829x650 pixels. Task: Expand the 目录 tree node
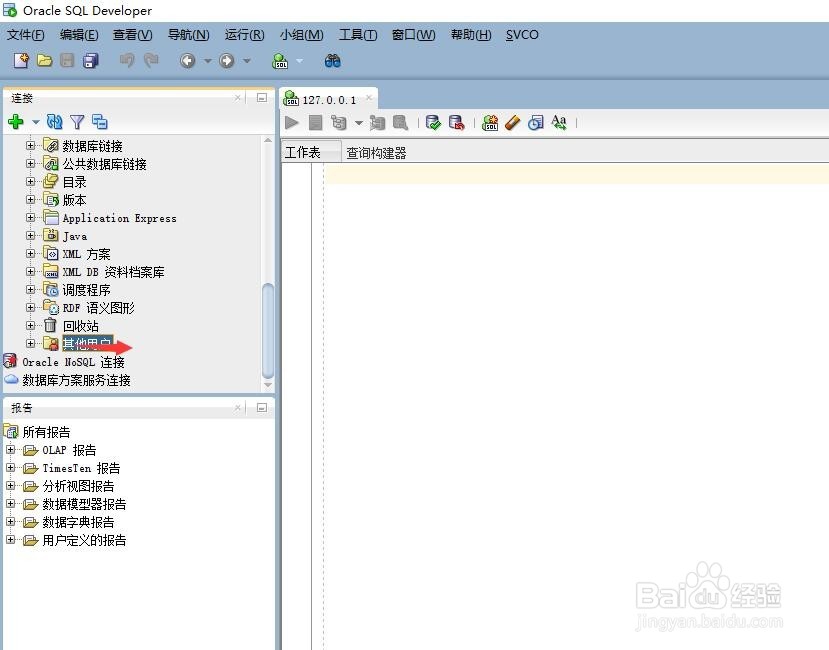[x=31, y=181]
